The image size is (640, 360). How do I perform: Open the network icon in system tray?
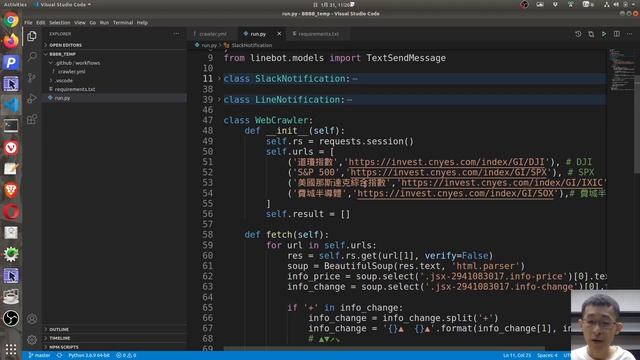click(x=607, y=4)
